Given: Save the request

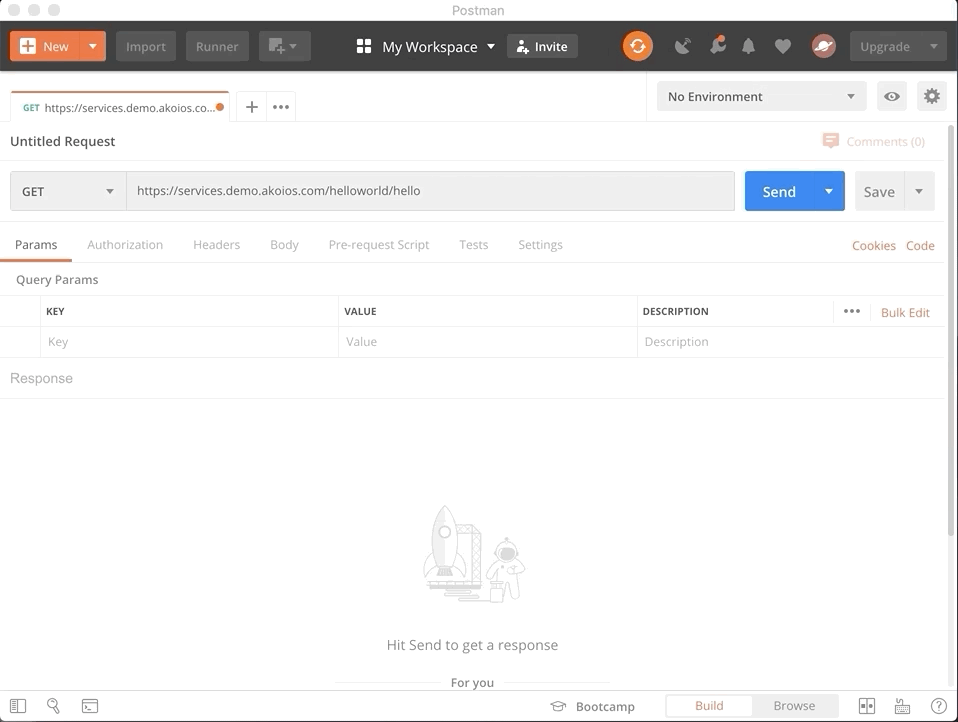Looking at the screenshot, I should (x=879, y=192).
